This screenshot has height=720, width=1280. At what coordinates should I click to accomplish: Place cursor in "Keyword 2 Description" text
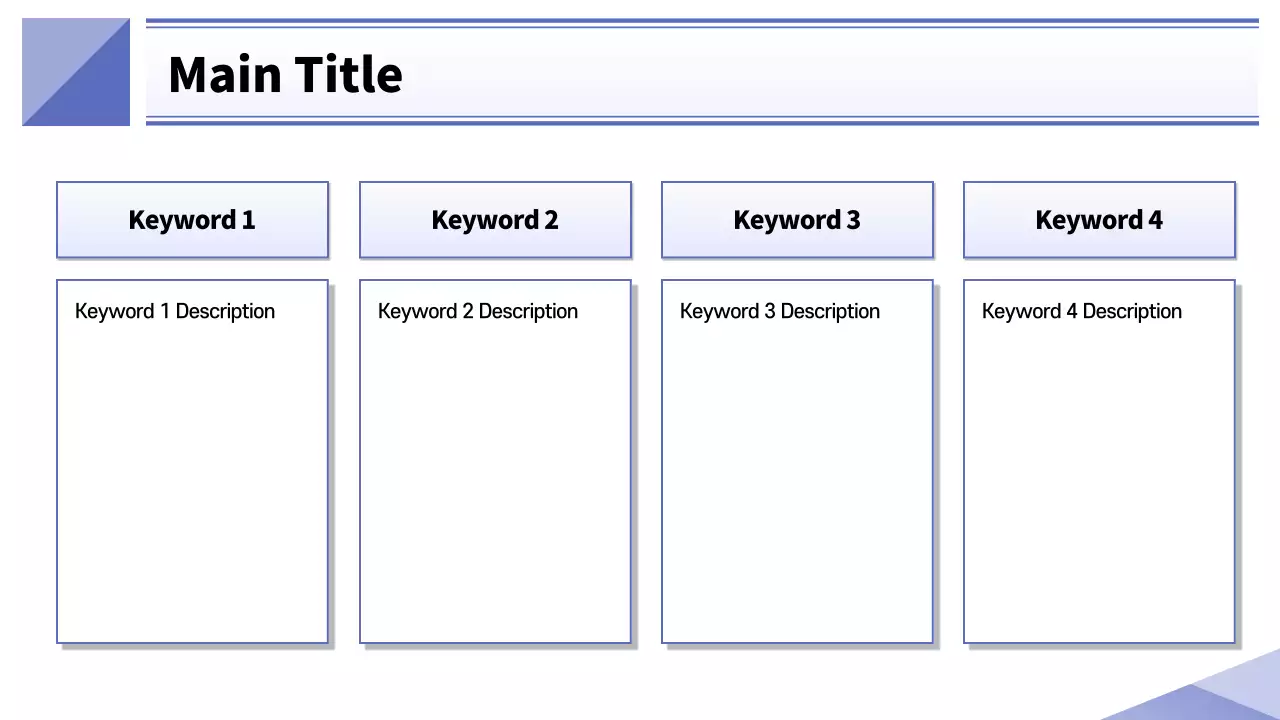(478, 311)
